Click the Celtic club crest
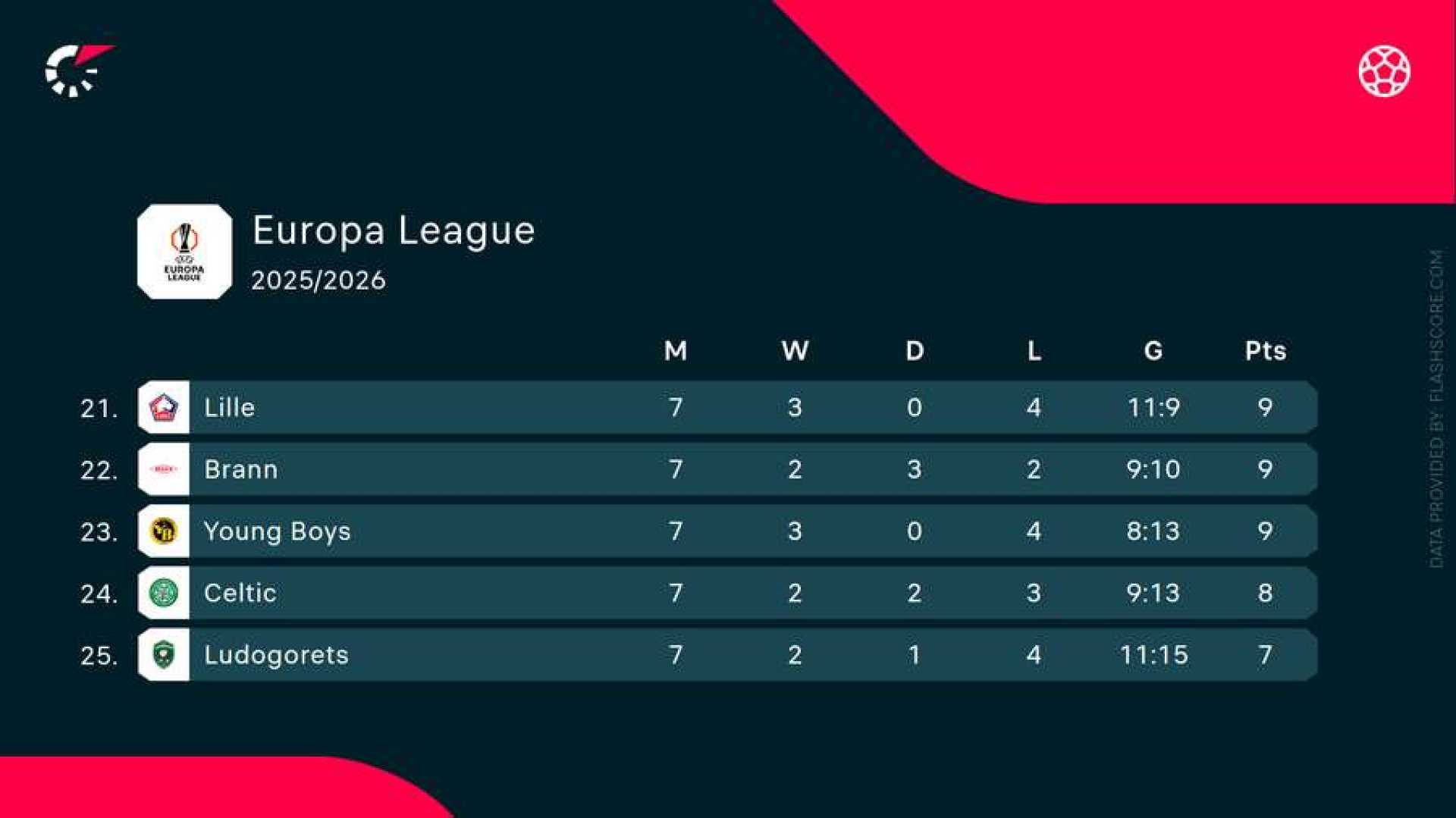 164,593
